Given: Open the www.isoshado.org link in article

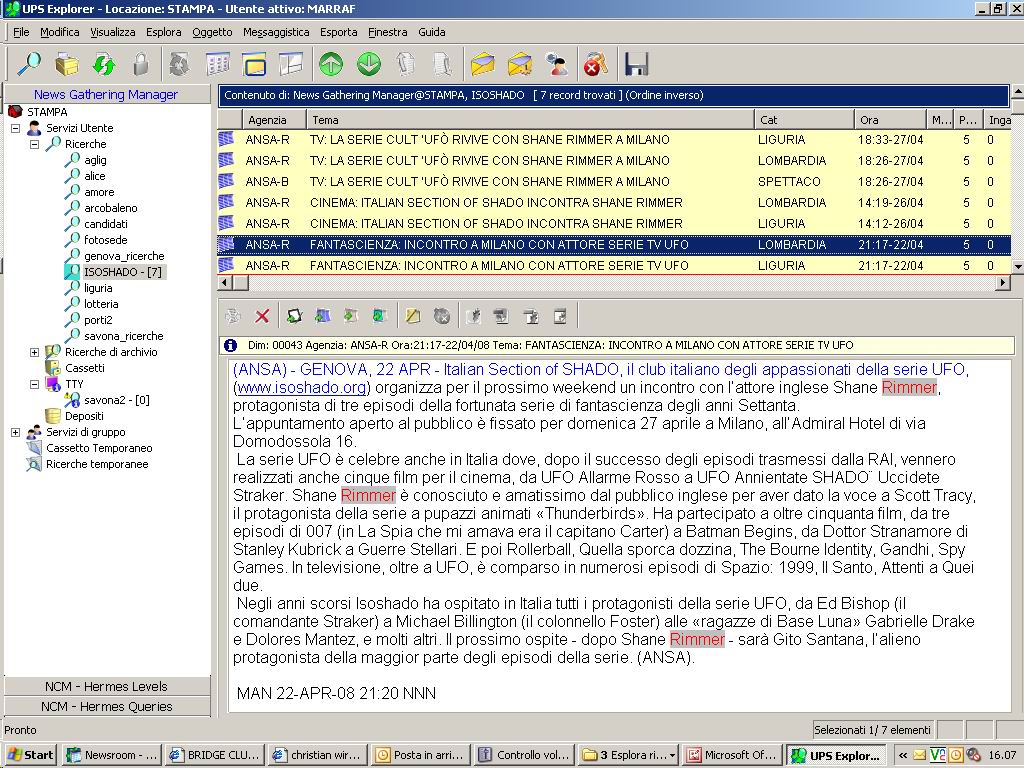Looking at the screenshot, I should [x=302, y=387].
